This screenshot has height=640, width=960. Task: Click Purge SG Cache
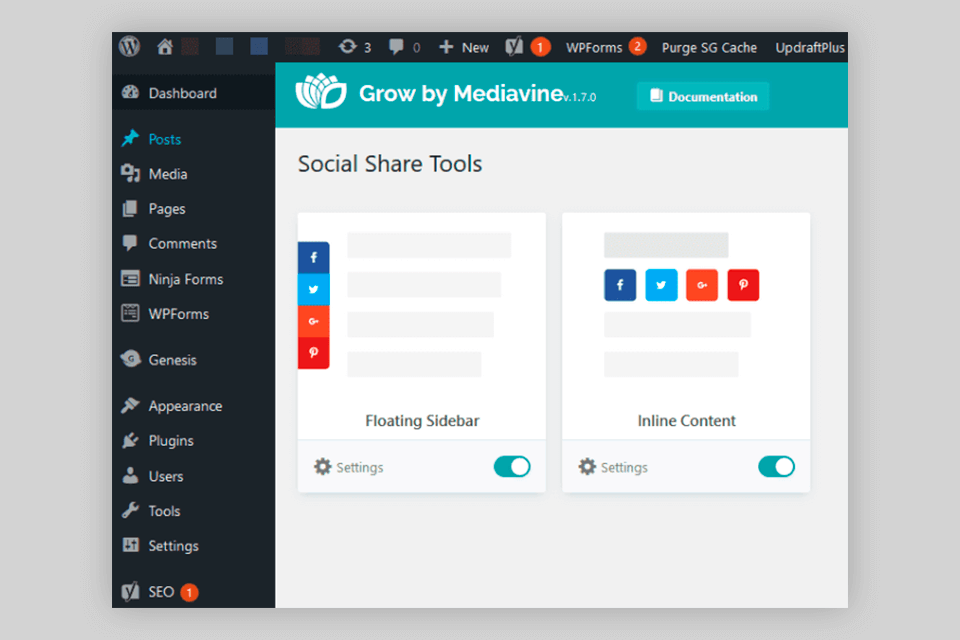709,47
